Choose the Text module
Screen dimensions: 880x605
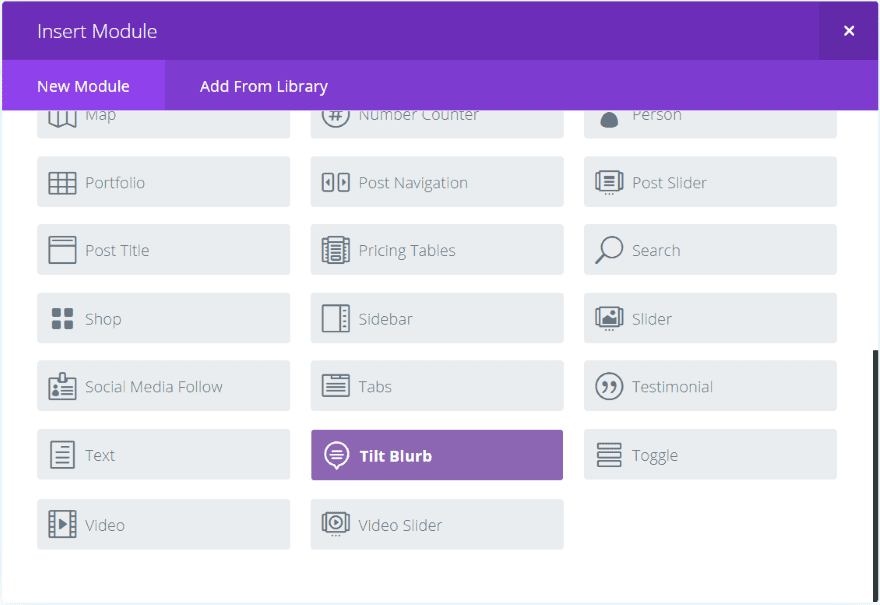163,455
